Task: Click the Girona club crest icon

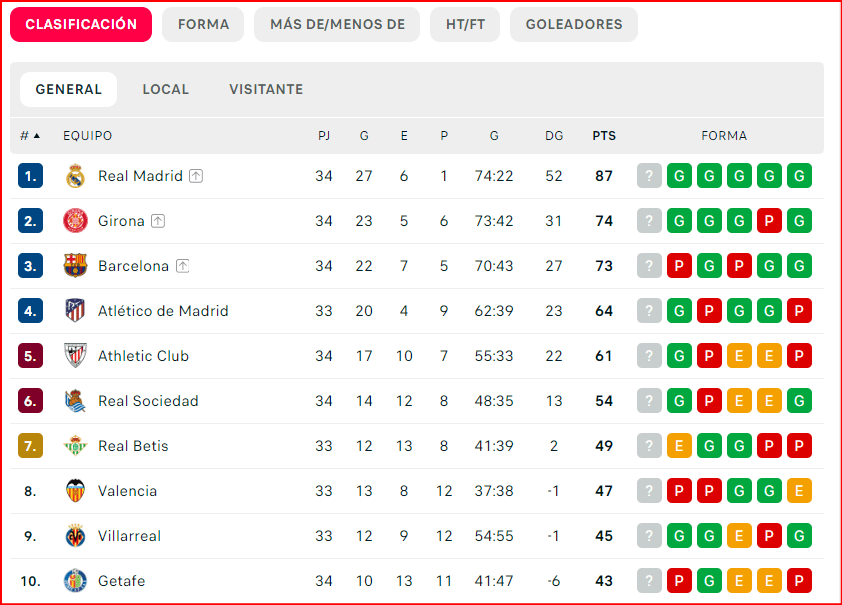Action: (76, 221)
